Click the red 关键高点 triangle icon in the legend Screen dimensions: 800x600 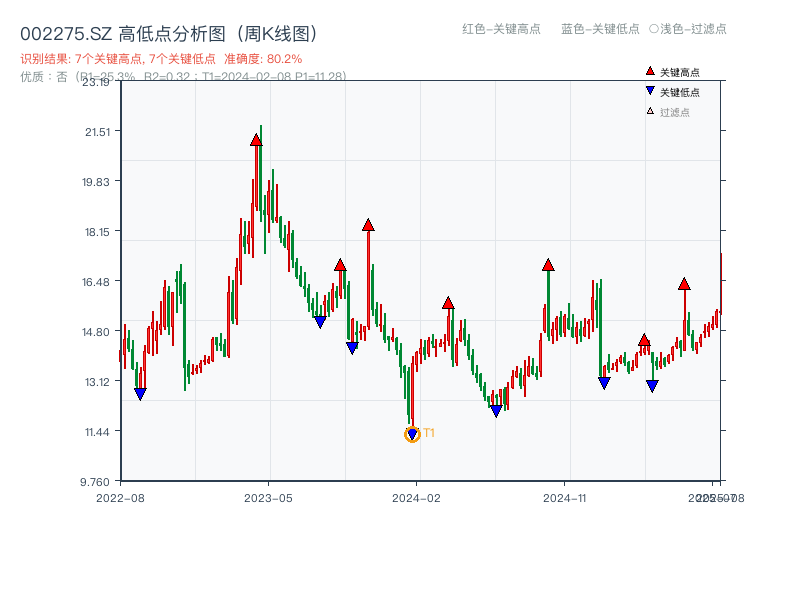(x=648, y=71)
